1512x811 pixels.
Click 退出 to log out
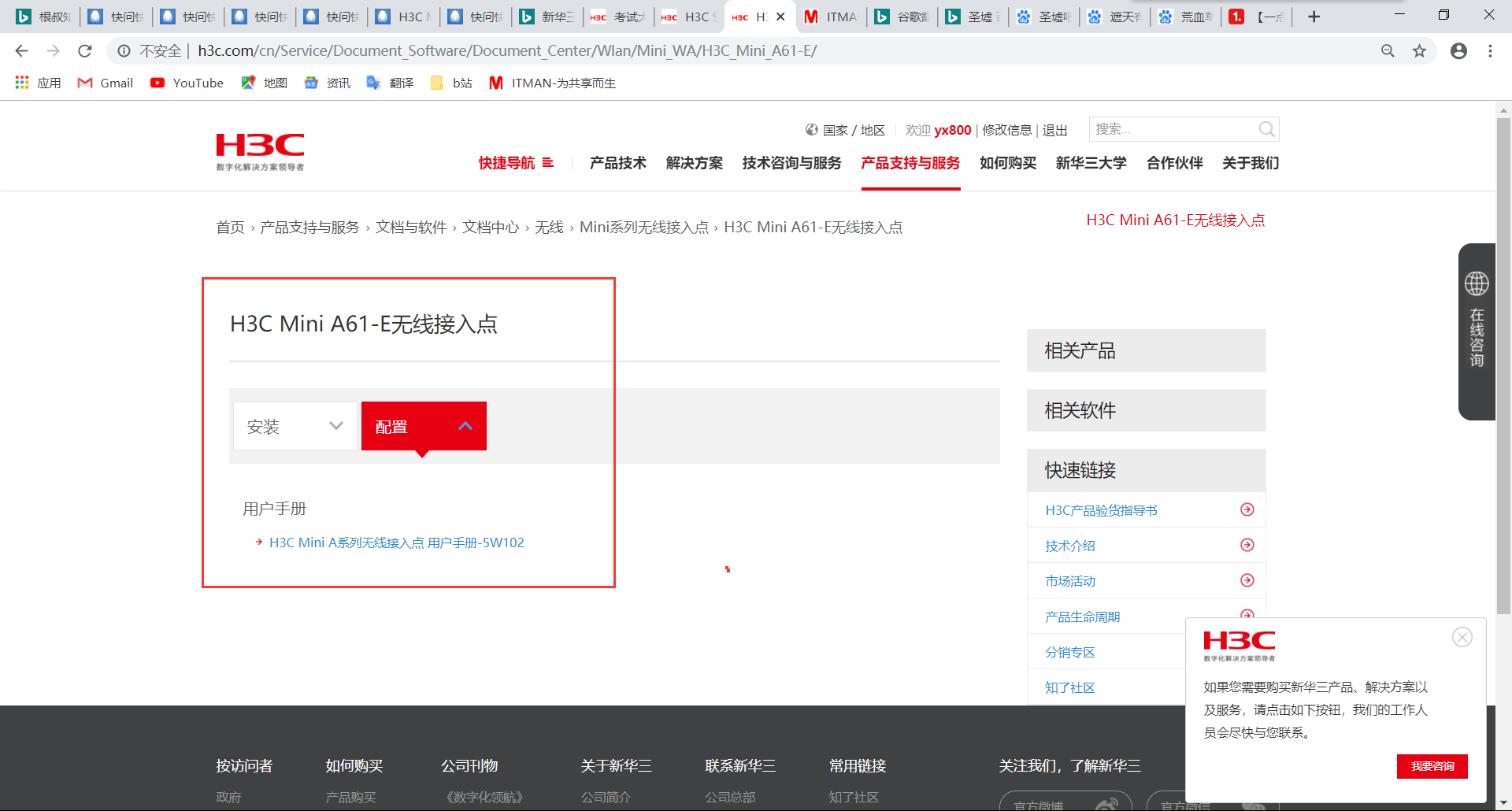1055,130
